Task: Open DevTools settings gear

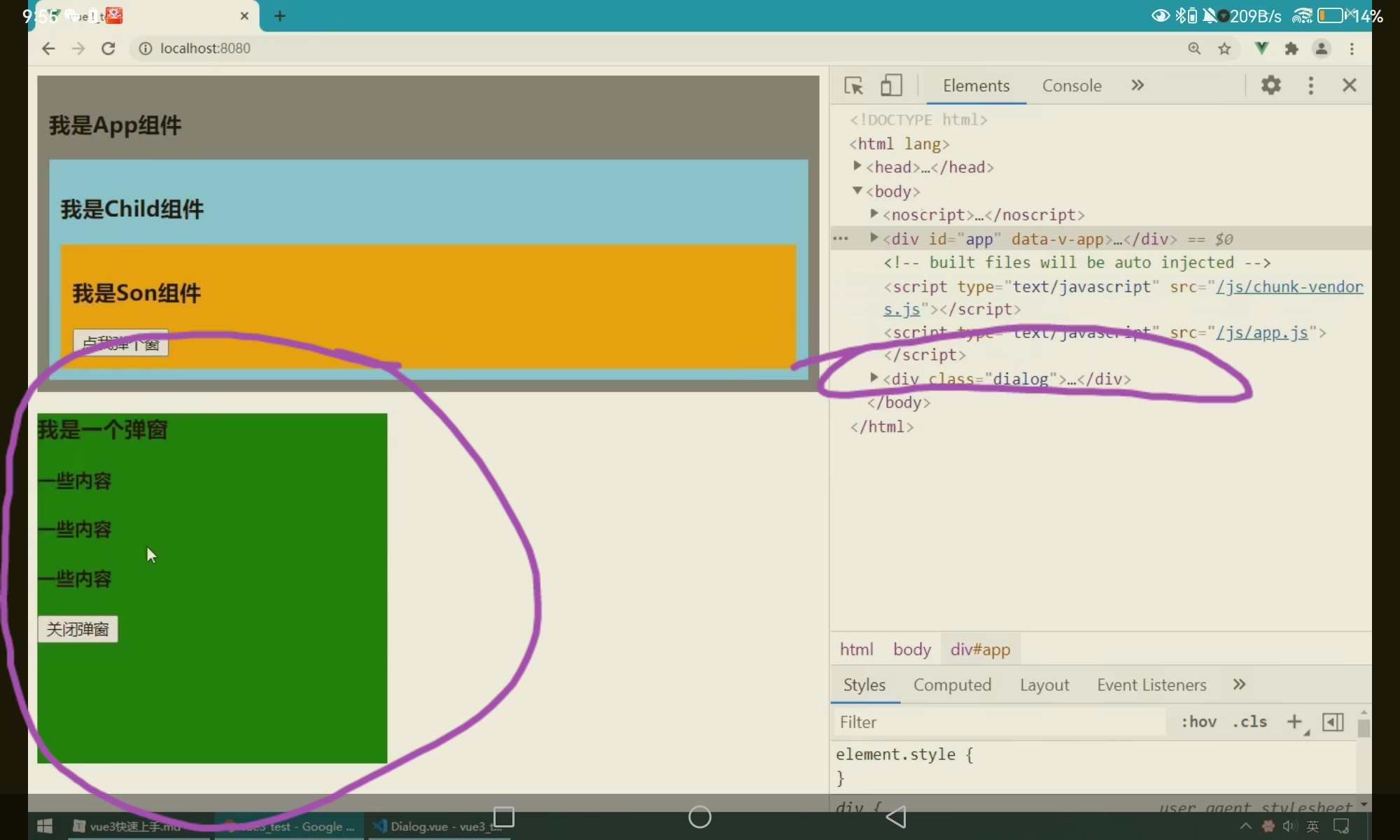Action: (x=1270, y=85)
